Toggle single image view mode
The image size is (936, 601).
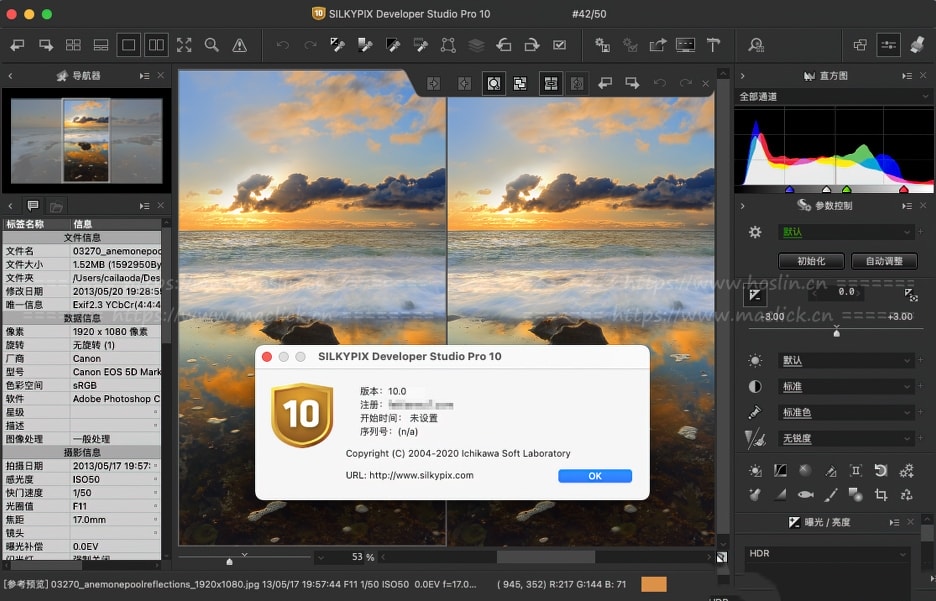128,45
